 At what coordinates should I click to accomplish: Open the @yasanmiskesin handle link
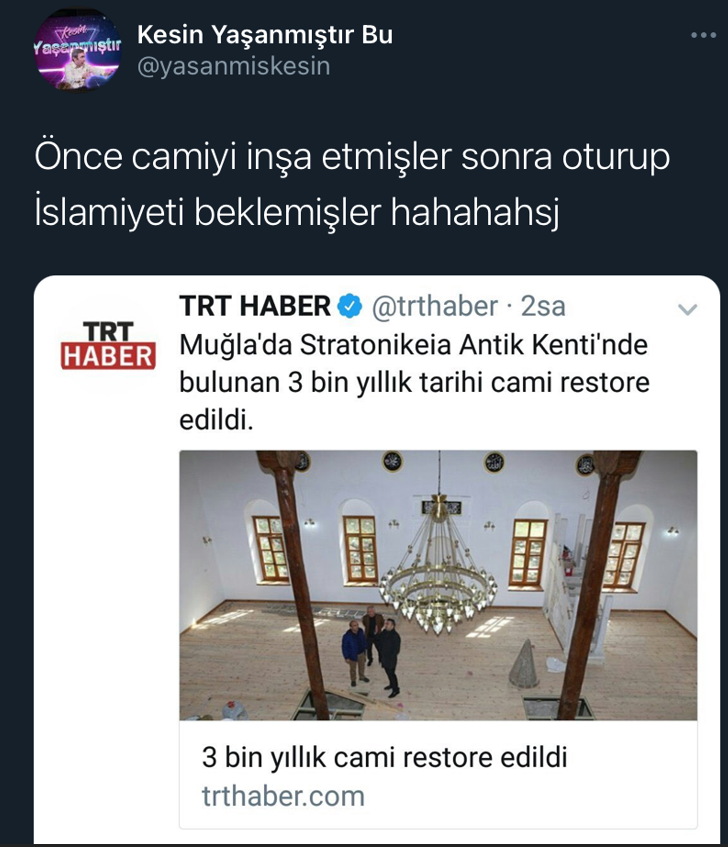(233, 66)
